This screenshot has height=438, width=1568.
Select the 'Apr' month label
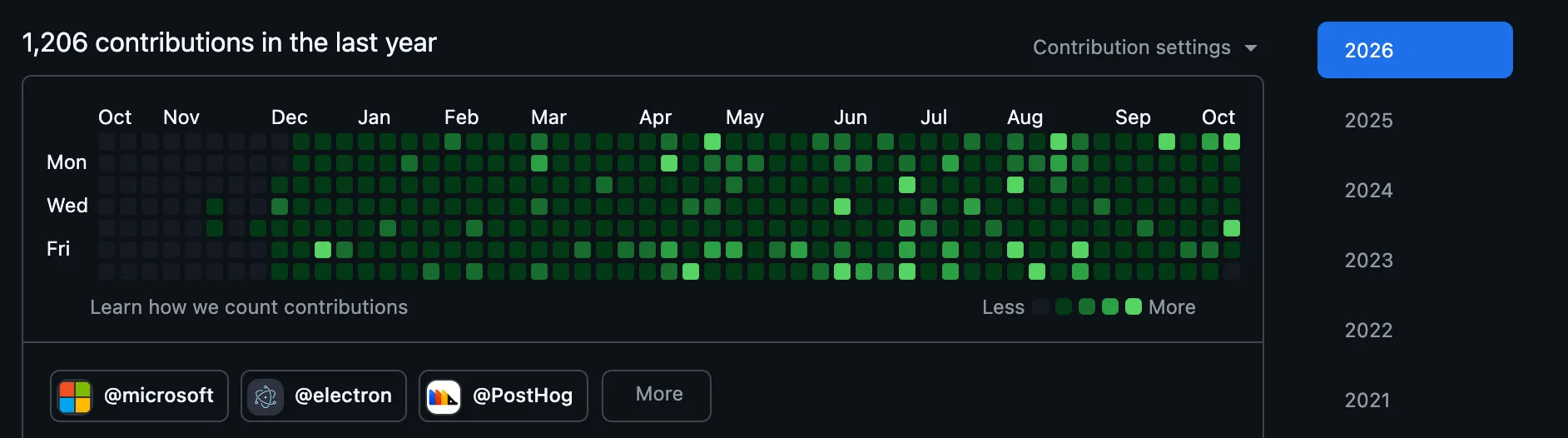(656, 117)
